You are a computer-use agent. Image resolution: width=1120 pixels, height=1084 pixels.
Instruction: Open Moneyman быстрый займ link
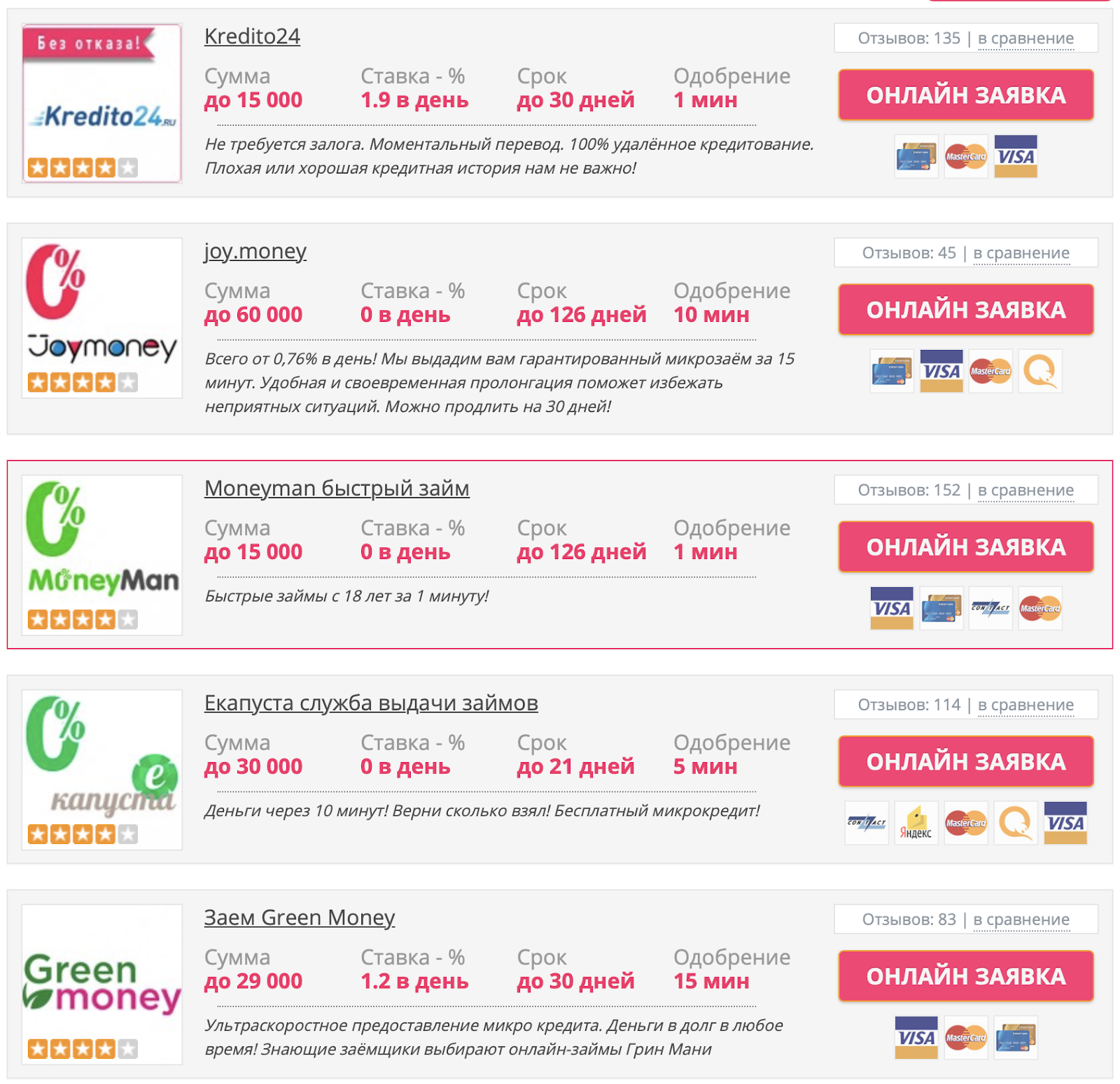tap(337, 488)
